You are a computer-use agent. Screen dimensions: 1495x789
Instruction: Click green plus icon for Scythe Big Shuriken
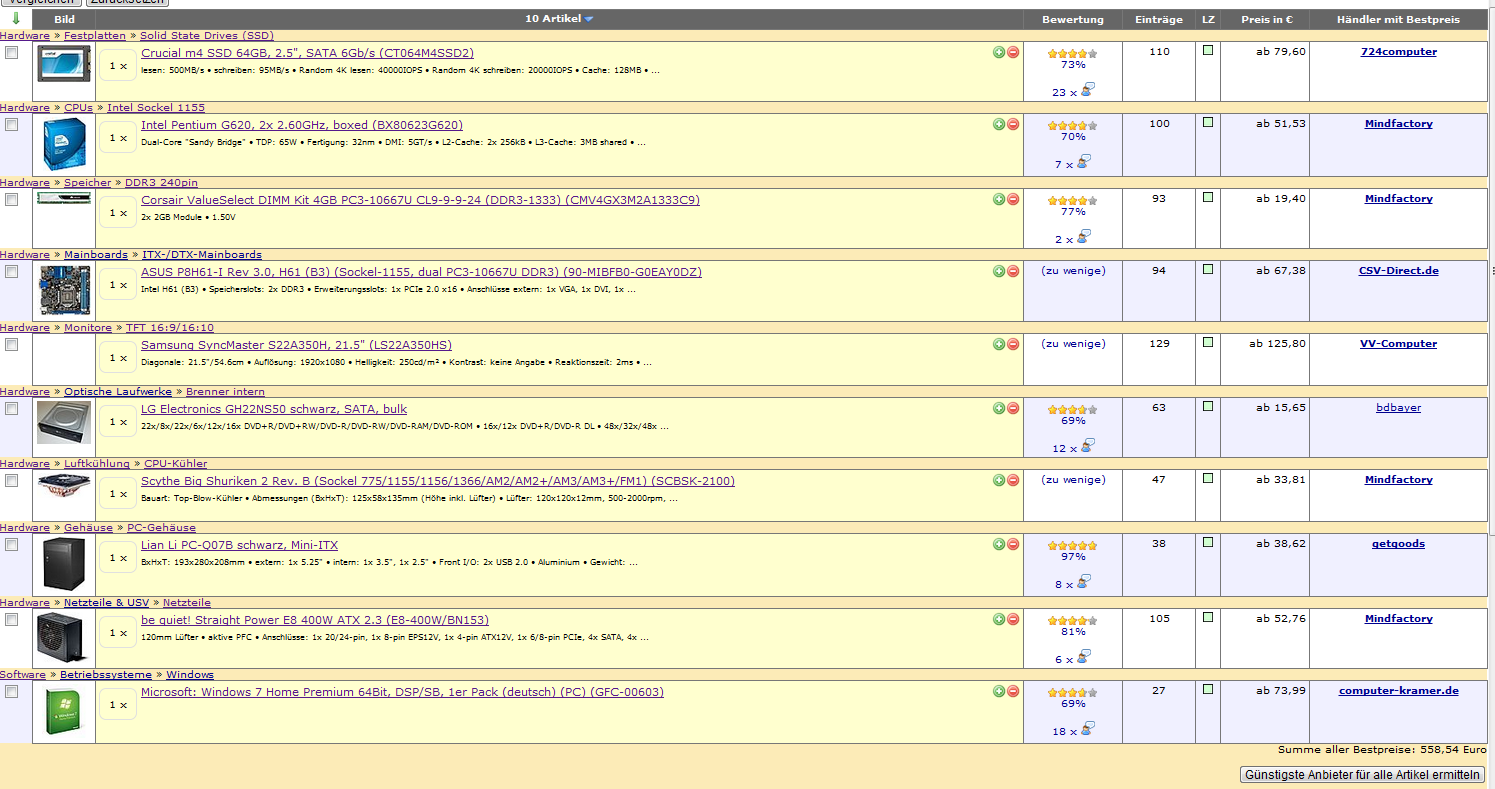click(x=999, y=480)
